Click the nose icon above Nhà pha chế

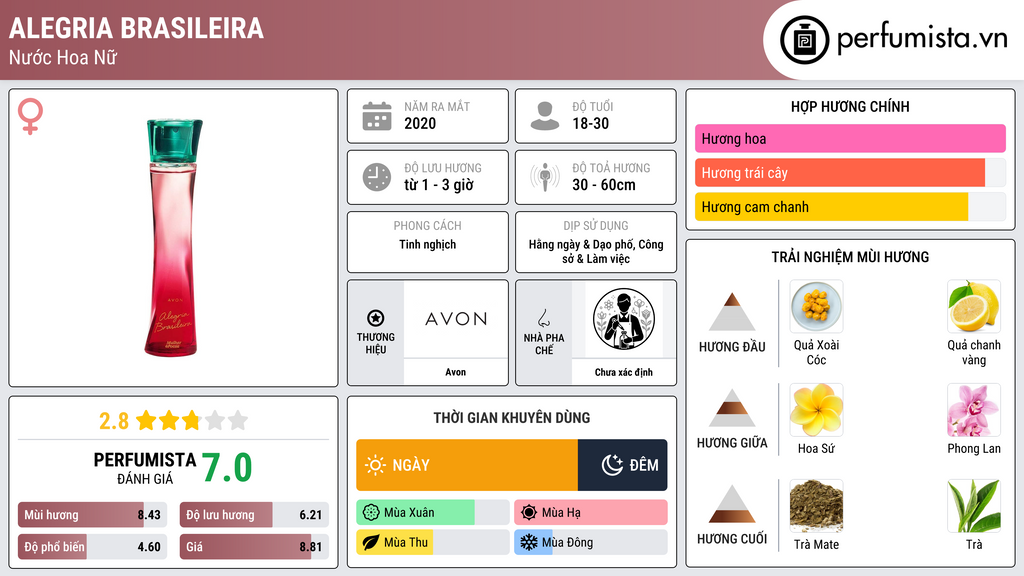(x=543, y=318)
